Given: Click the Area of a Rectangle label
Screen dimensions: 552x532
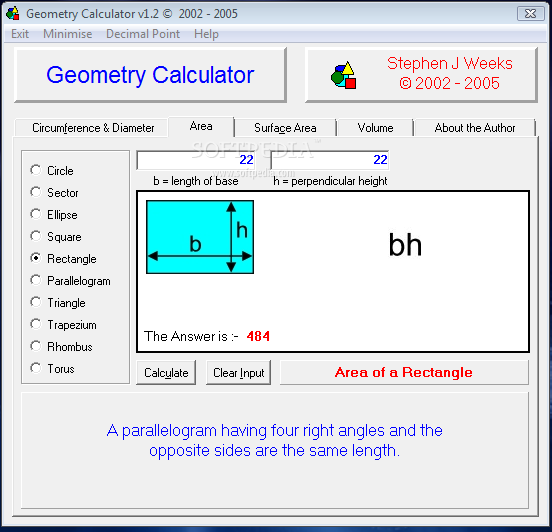Looking at the screenshot, I should pyautogui.click(x=404, y=372).
